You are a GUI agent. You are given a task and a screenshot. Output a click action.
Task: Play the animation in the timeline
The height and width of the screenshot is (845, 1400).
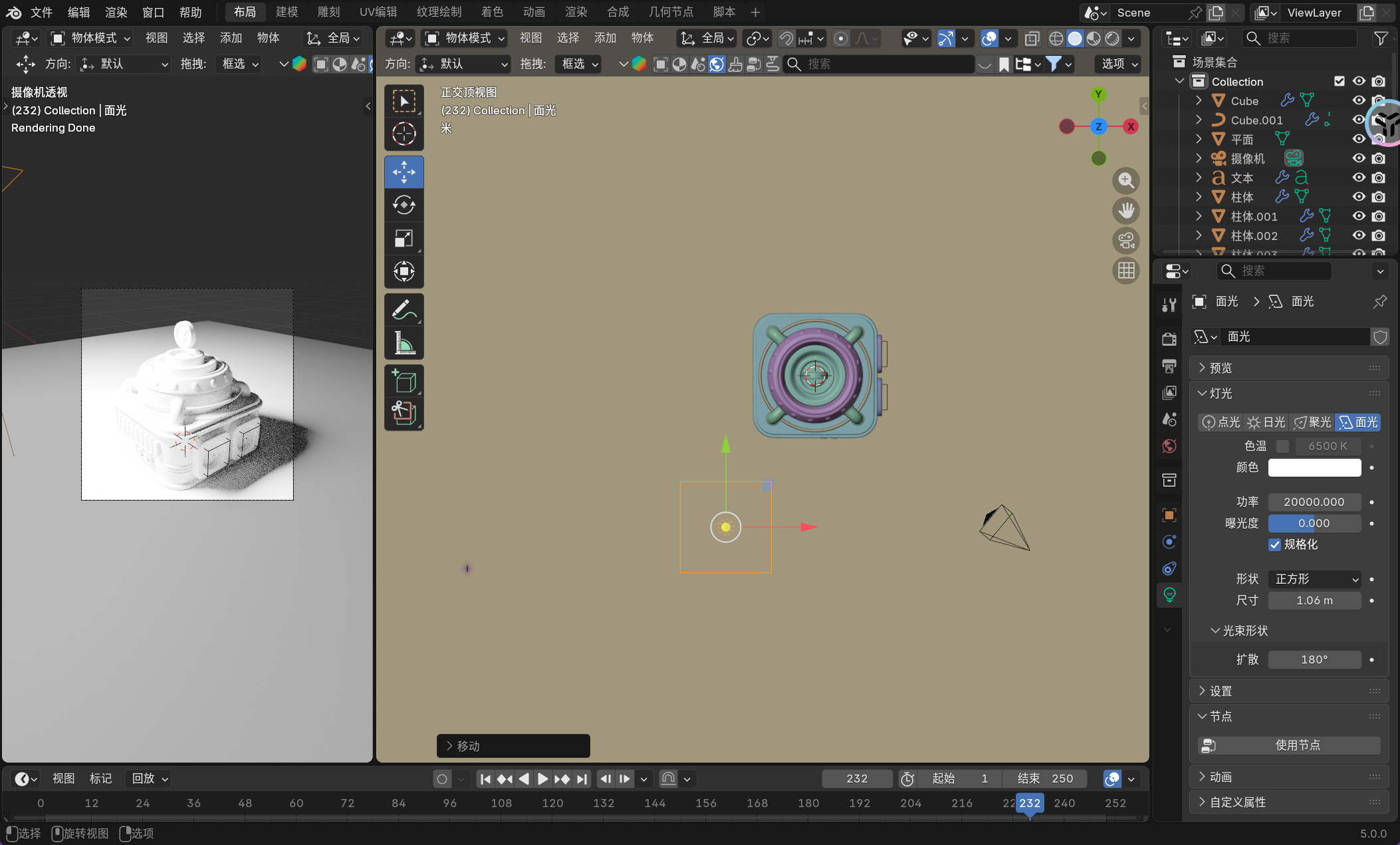pos(542,779)
